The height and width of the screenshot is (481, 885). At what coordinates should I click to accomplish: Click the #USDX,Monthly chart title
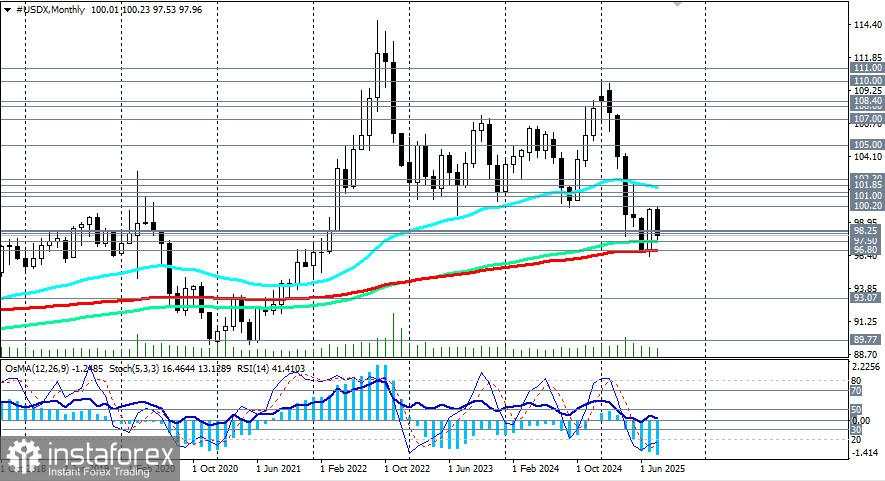50,10
